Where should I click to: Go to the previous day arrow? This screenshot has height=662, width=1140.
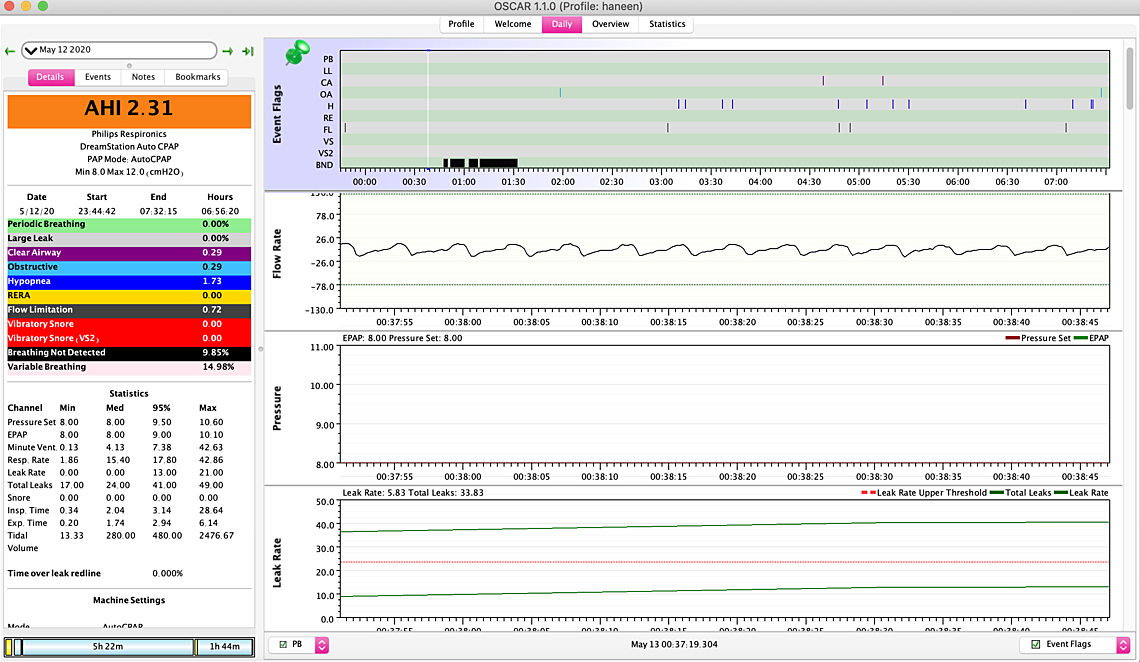pos(10,51)
